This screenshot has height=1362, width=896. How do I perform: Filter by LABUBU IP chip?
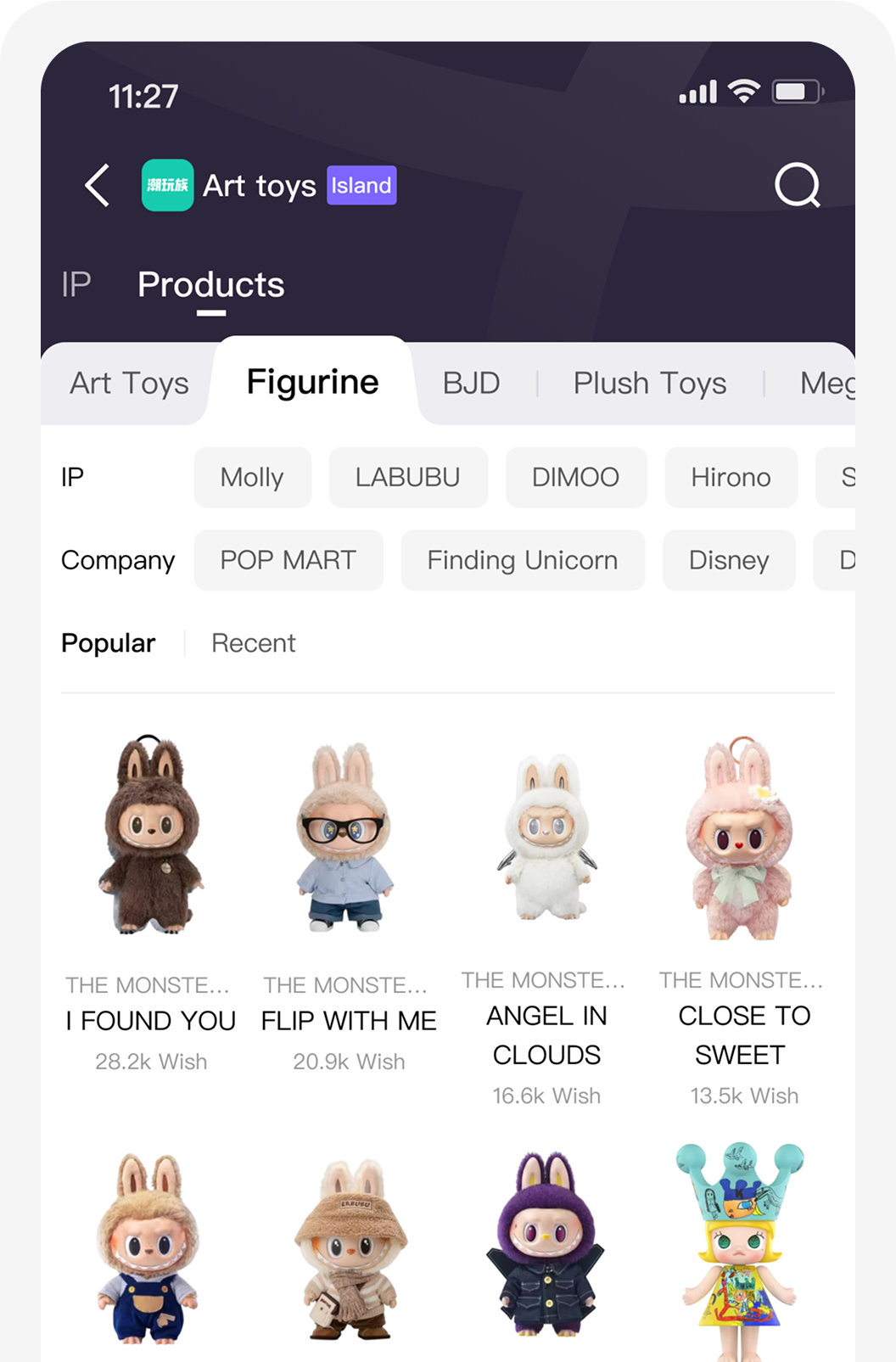click(x=408, y=477)
